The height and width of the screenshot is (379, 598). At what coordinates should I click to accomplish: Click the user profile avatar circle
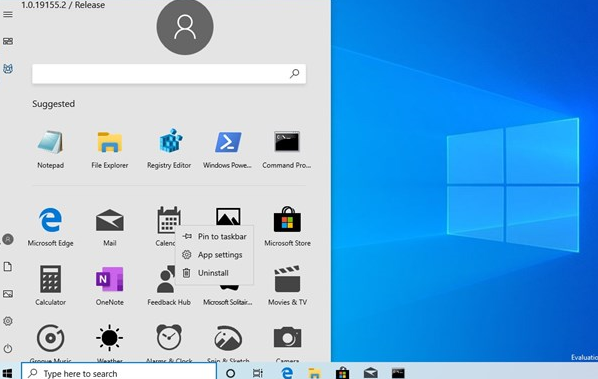point(185,27)
